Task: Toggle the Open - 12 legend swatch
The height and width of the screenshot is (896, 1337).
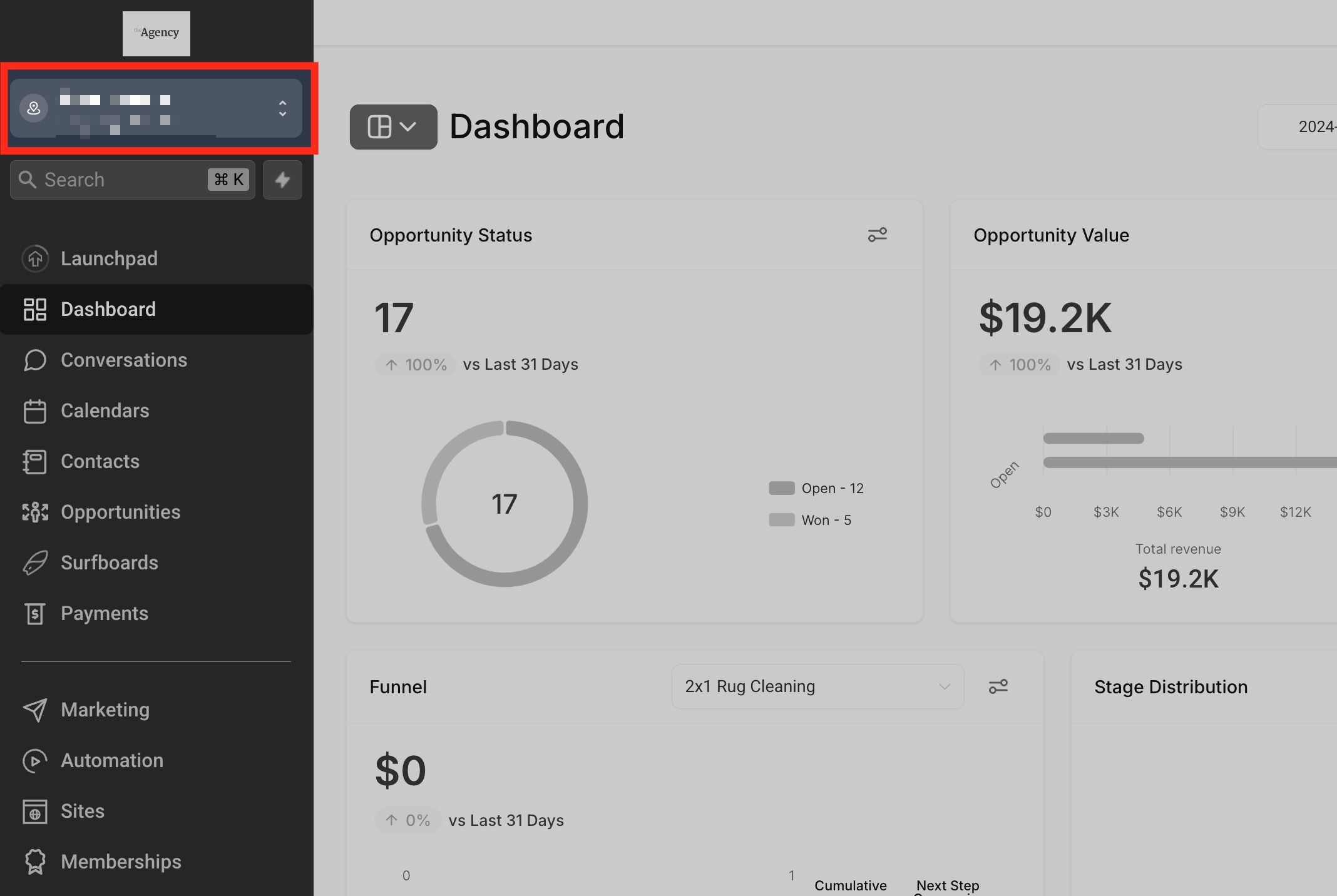Action: point(782,488)
